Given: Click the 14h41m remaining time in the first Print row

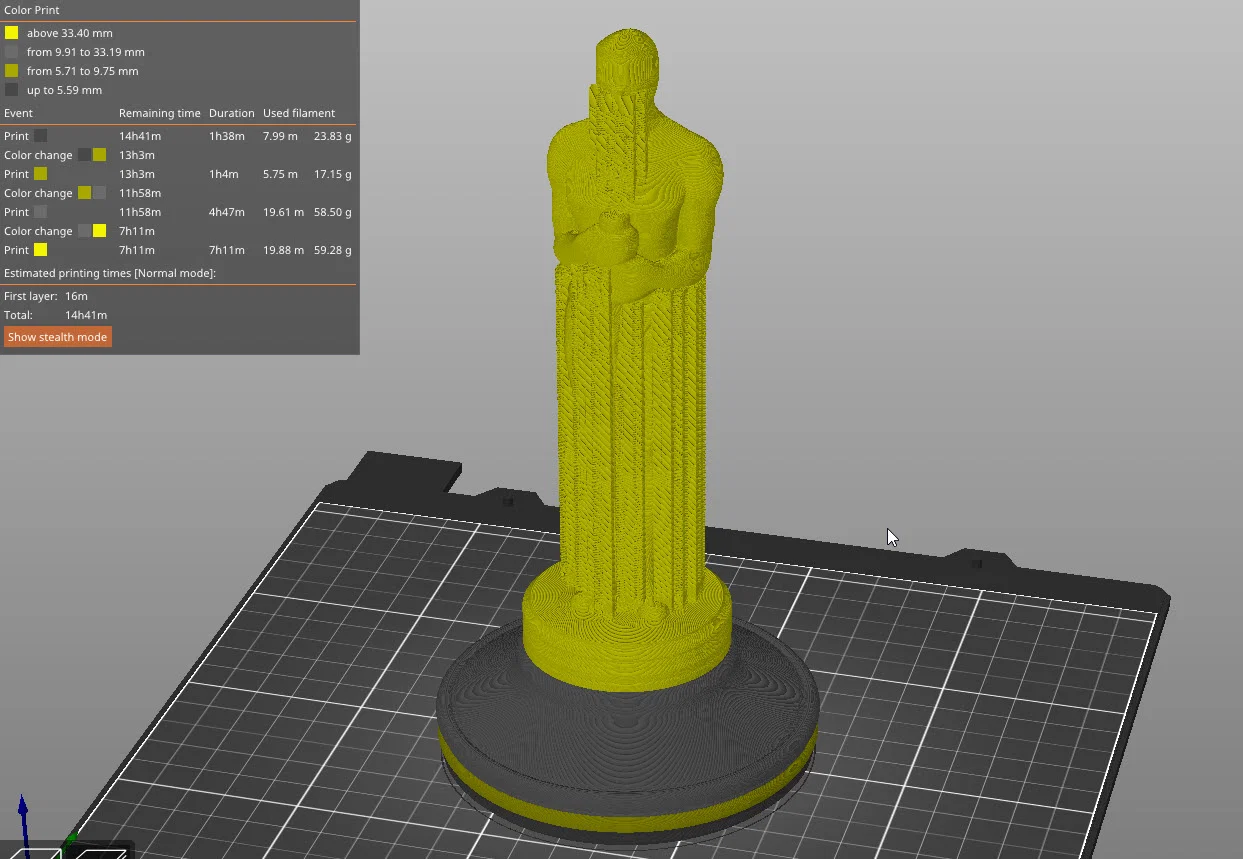Looking at the screenshot, I should click(x=140, y=136).
